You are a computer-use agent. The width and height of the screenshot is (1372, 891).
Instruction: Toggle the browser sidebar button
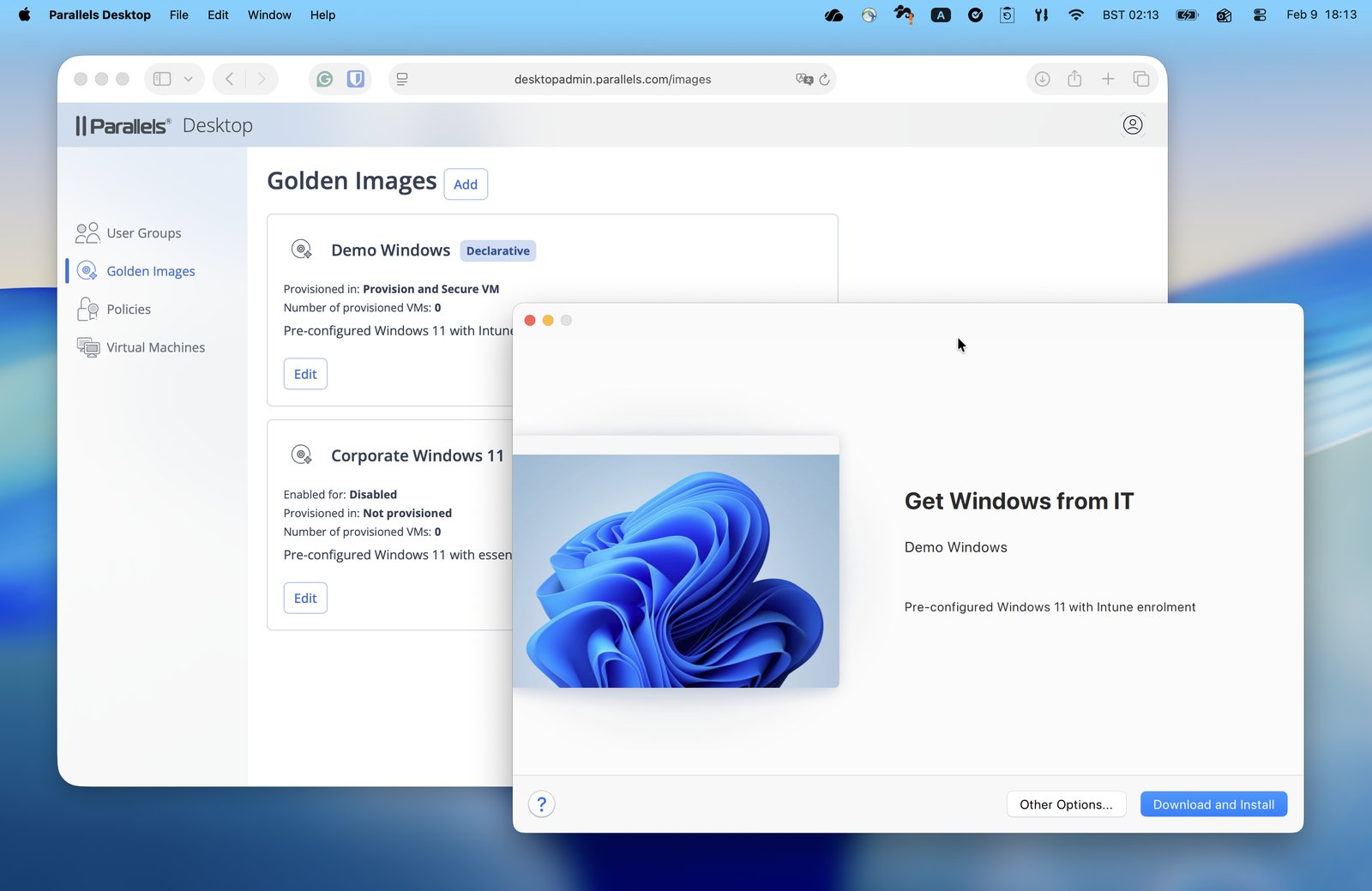coord(162,79)
